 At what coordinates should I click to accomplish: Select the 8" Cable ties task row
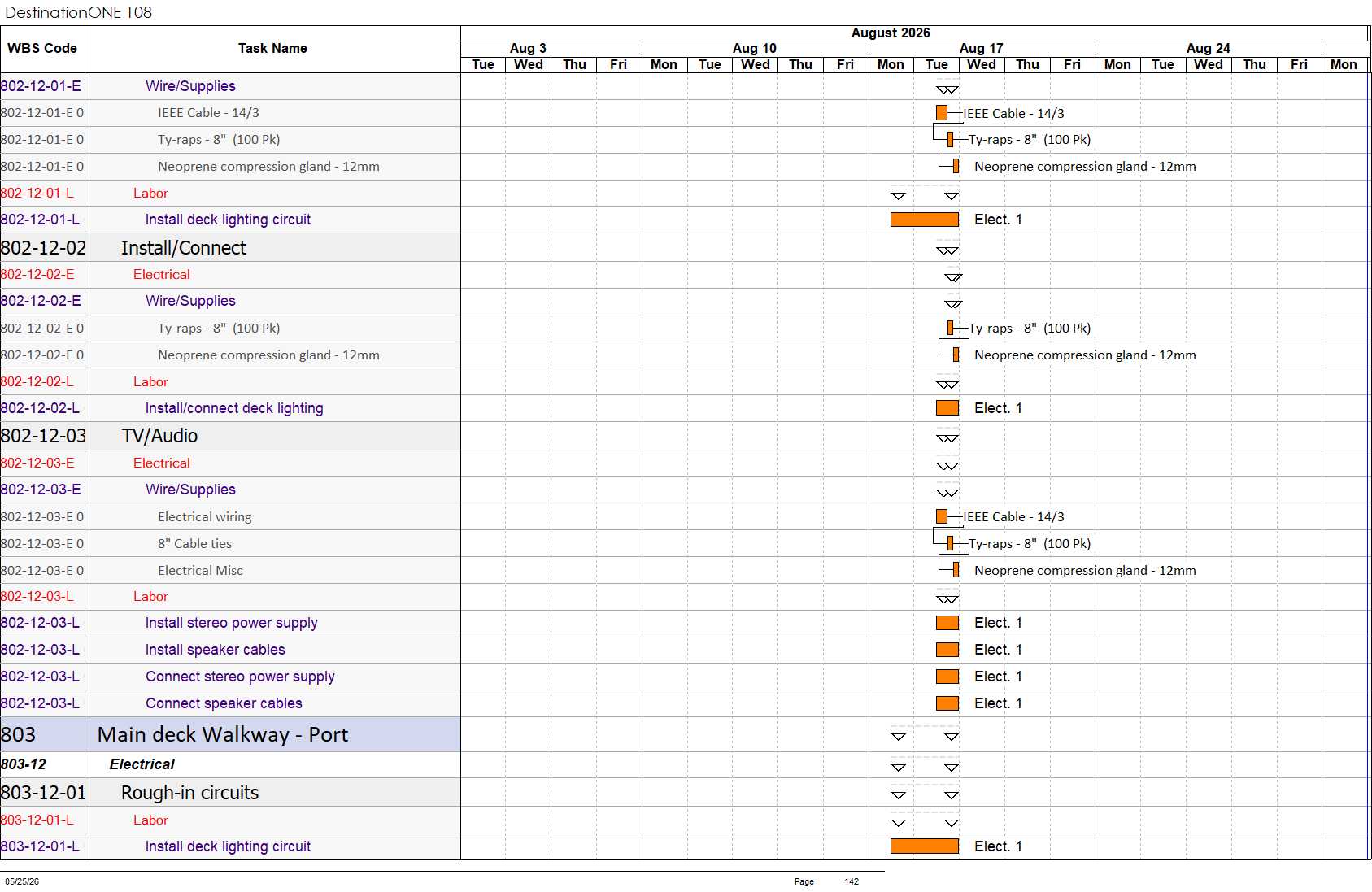pyautogui.click(x=230, y=544)
